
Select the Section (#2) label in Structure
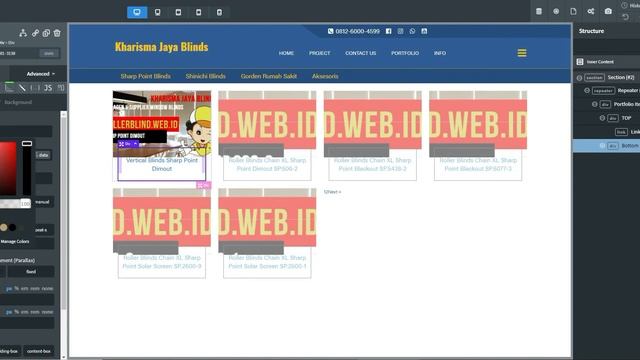621,78
